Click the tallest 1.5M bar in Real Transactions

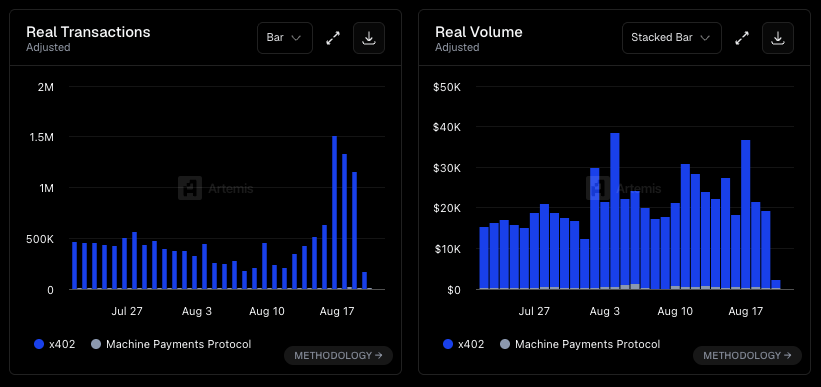[x=335, y=213]
